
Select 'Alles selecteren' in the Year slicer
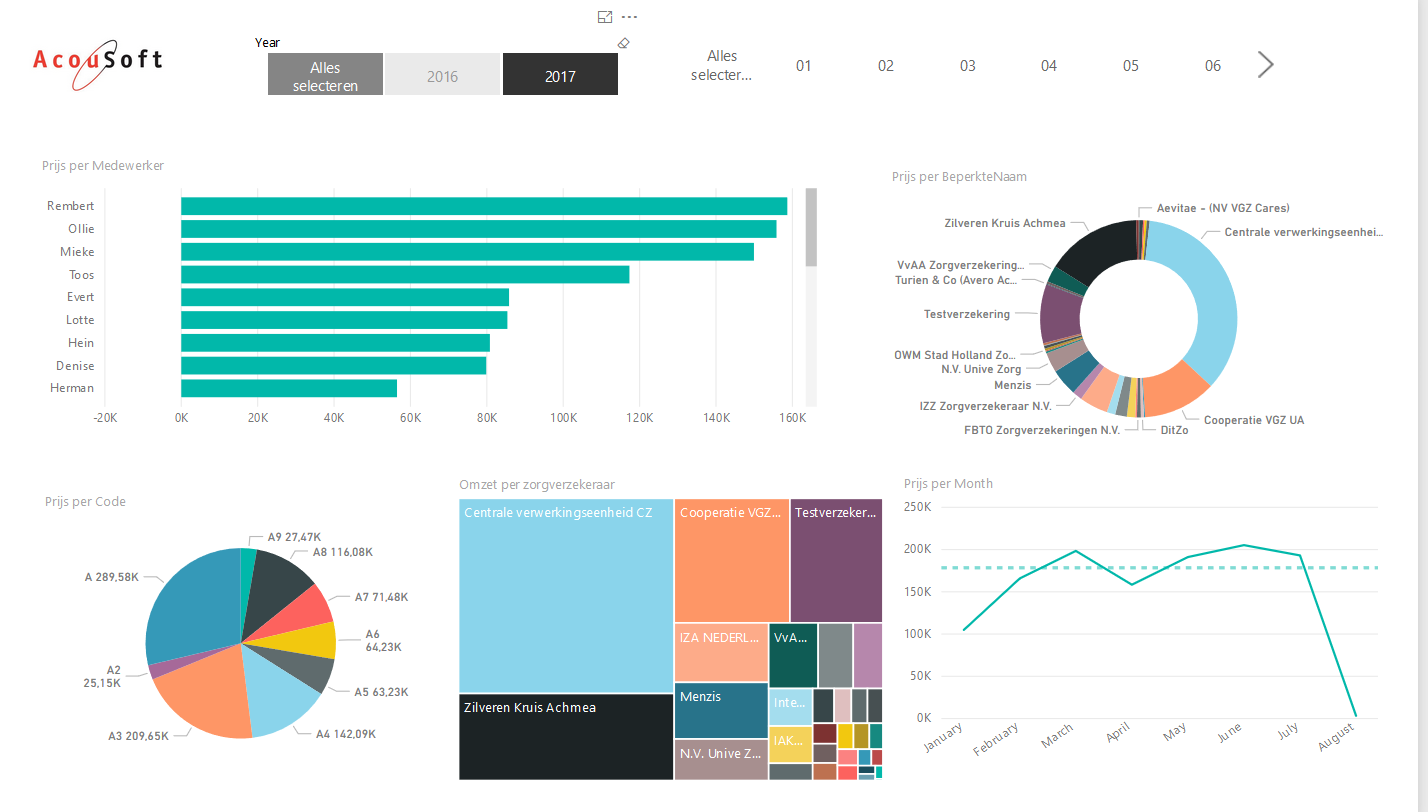tap(325, 75)
